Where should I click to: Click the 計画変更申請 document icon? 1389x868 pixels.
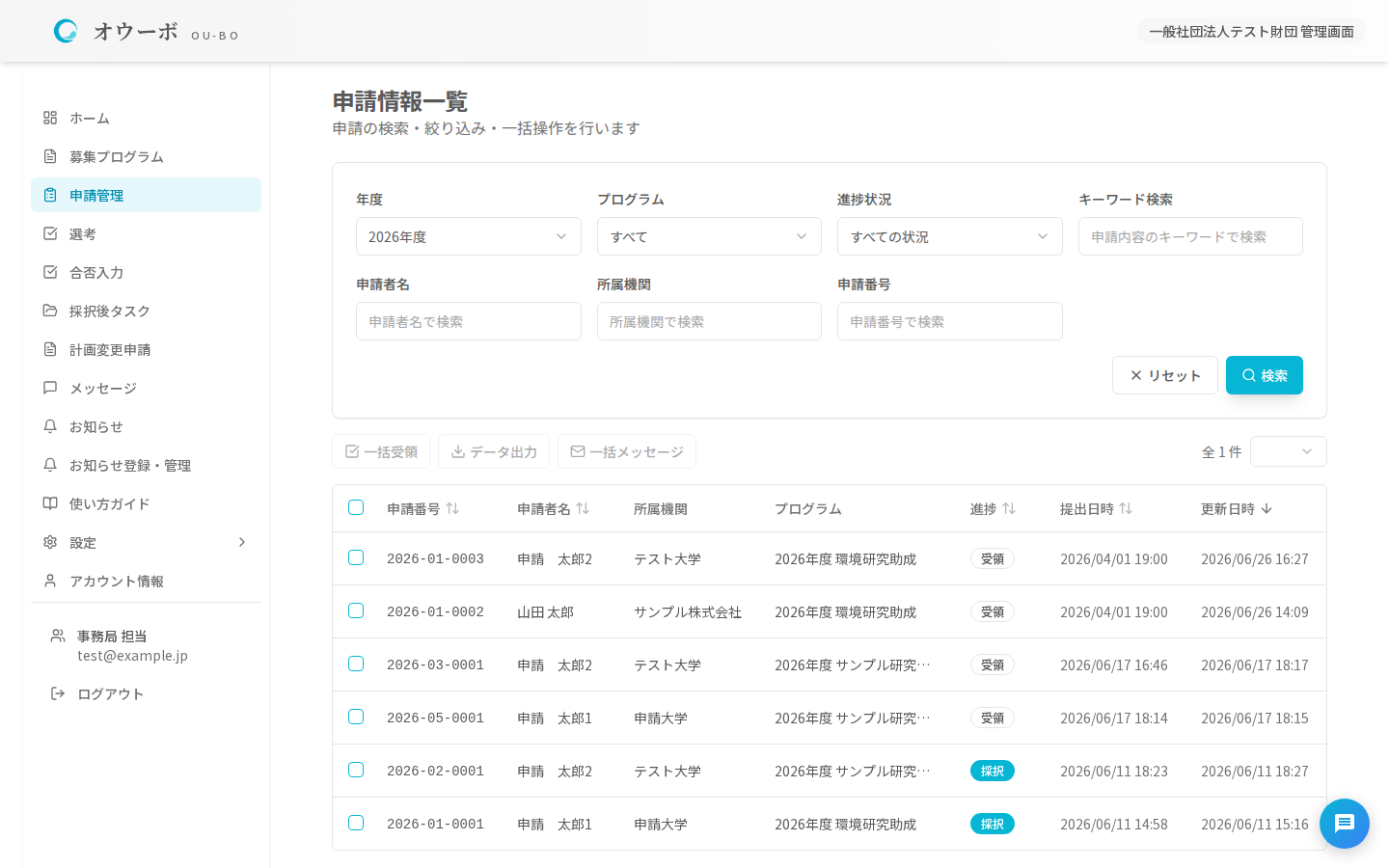(x=50, y=349)
